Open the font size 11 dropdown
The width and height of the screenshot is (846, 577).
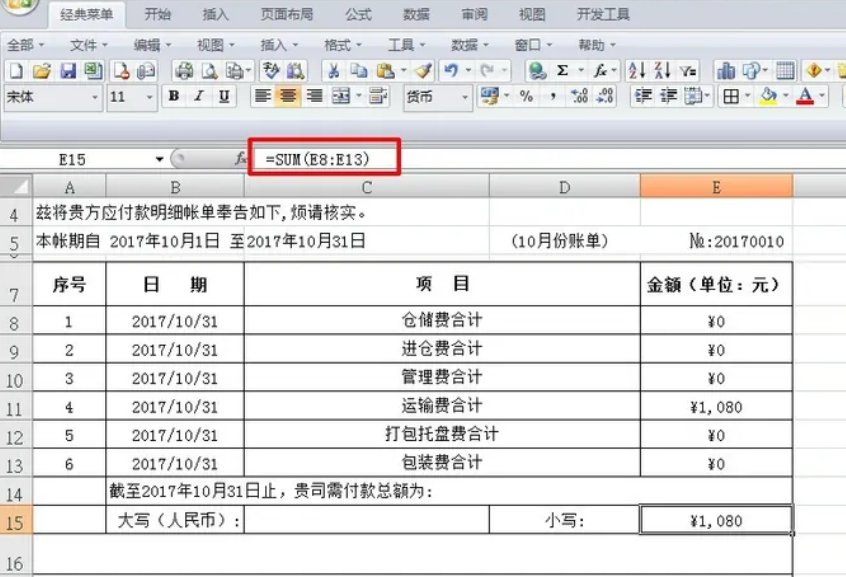tap(149, 98)
